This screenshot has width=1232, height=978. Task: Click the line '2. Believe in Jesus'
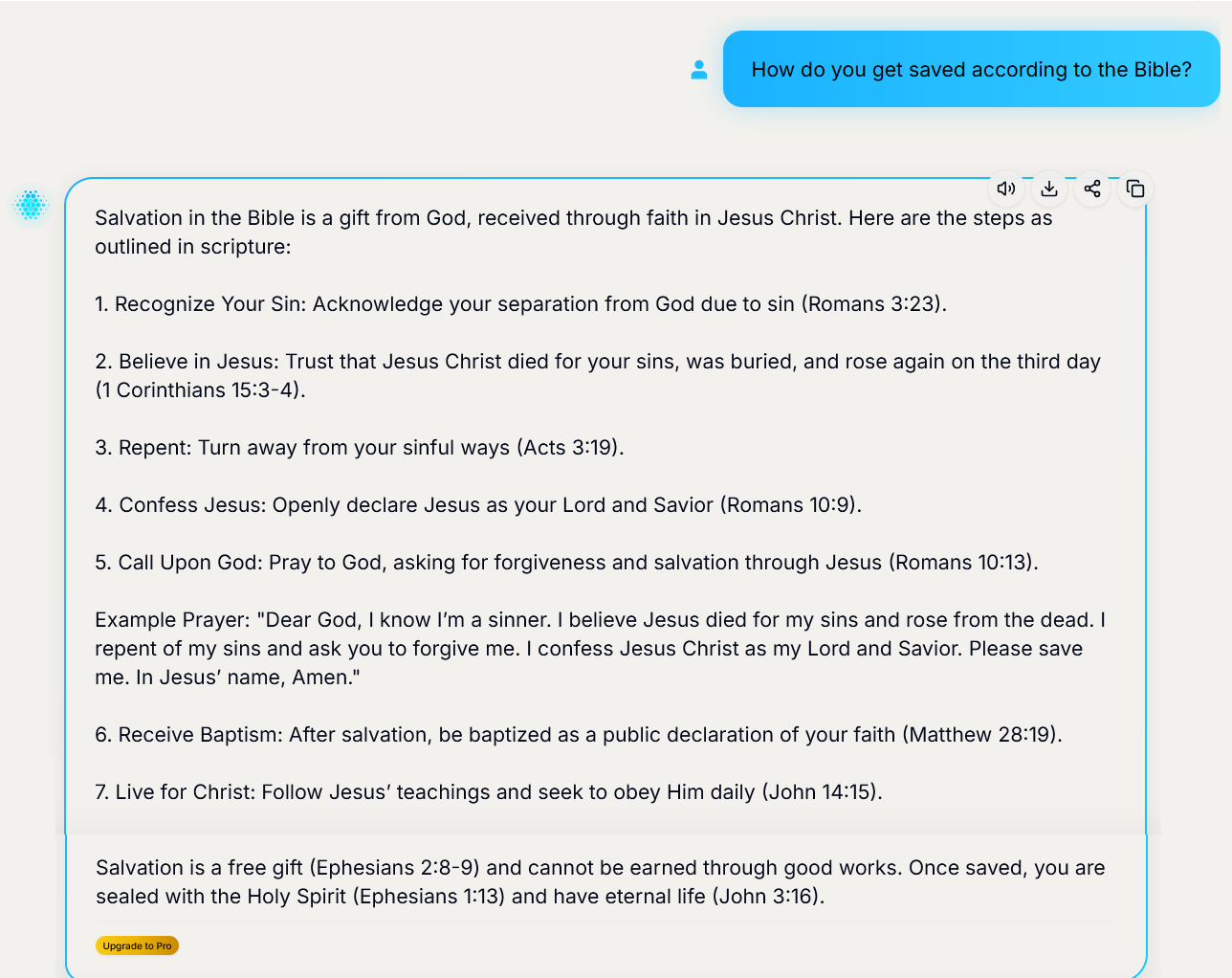click(598, 376)
